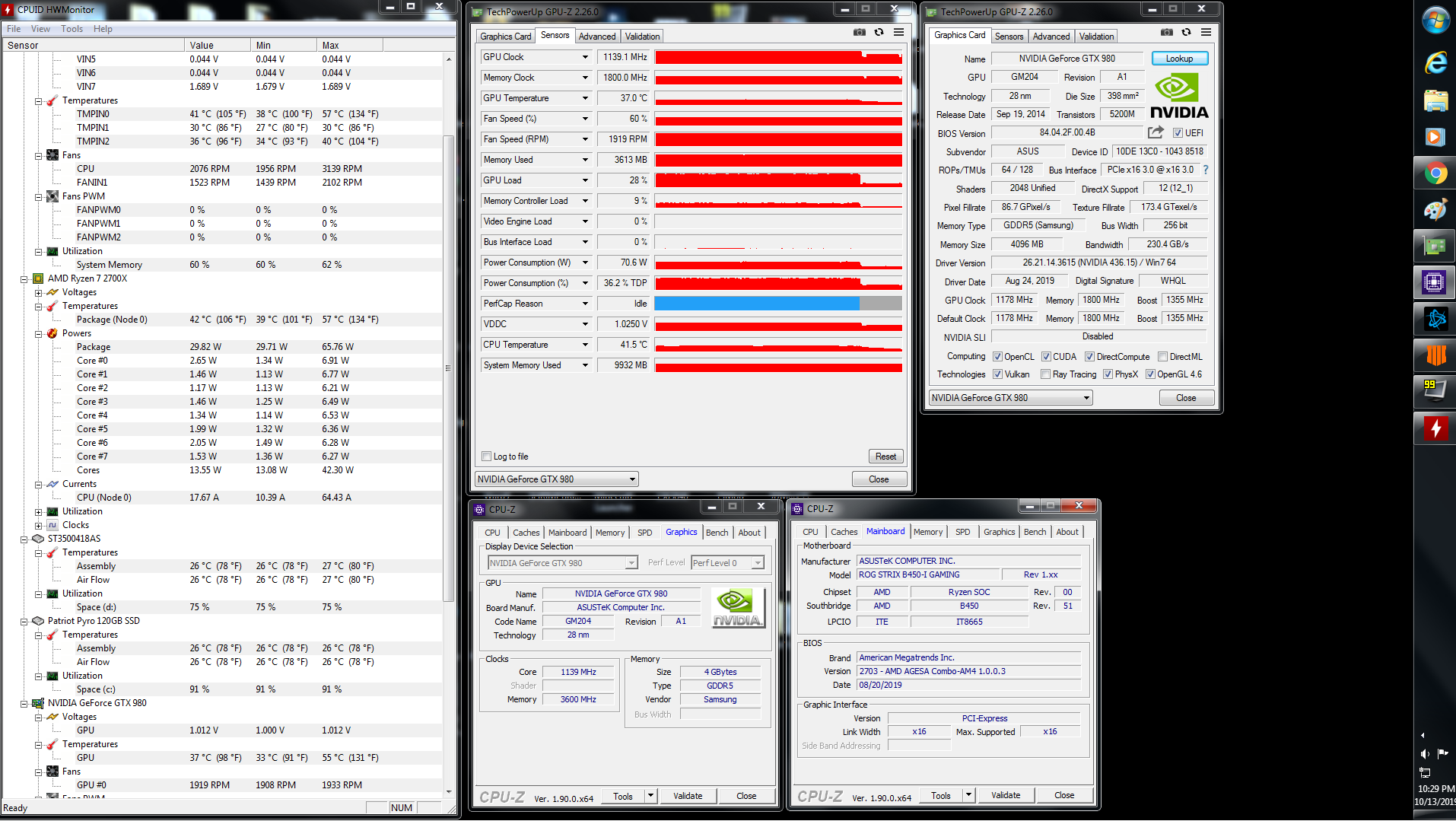Viewport: 1456px width, 821px height.
Task: Expand Clocks node in HWMonitor tree
Action: click(x=38, y=525)
